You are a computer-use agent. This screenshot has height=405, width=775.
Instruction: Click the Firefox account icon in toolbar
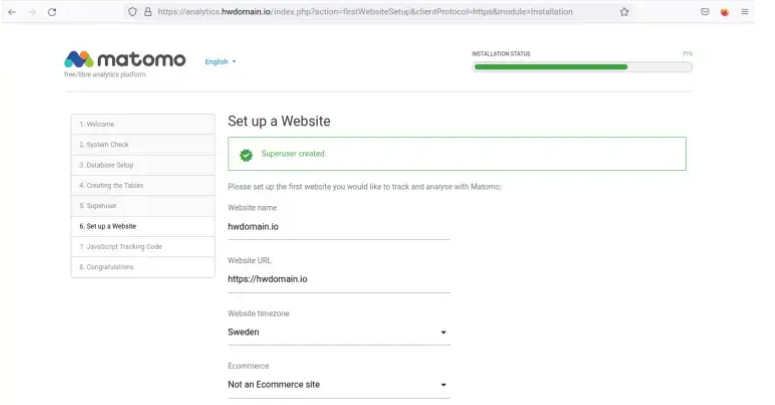[x=725, y=12]
